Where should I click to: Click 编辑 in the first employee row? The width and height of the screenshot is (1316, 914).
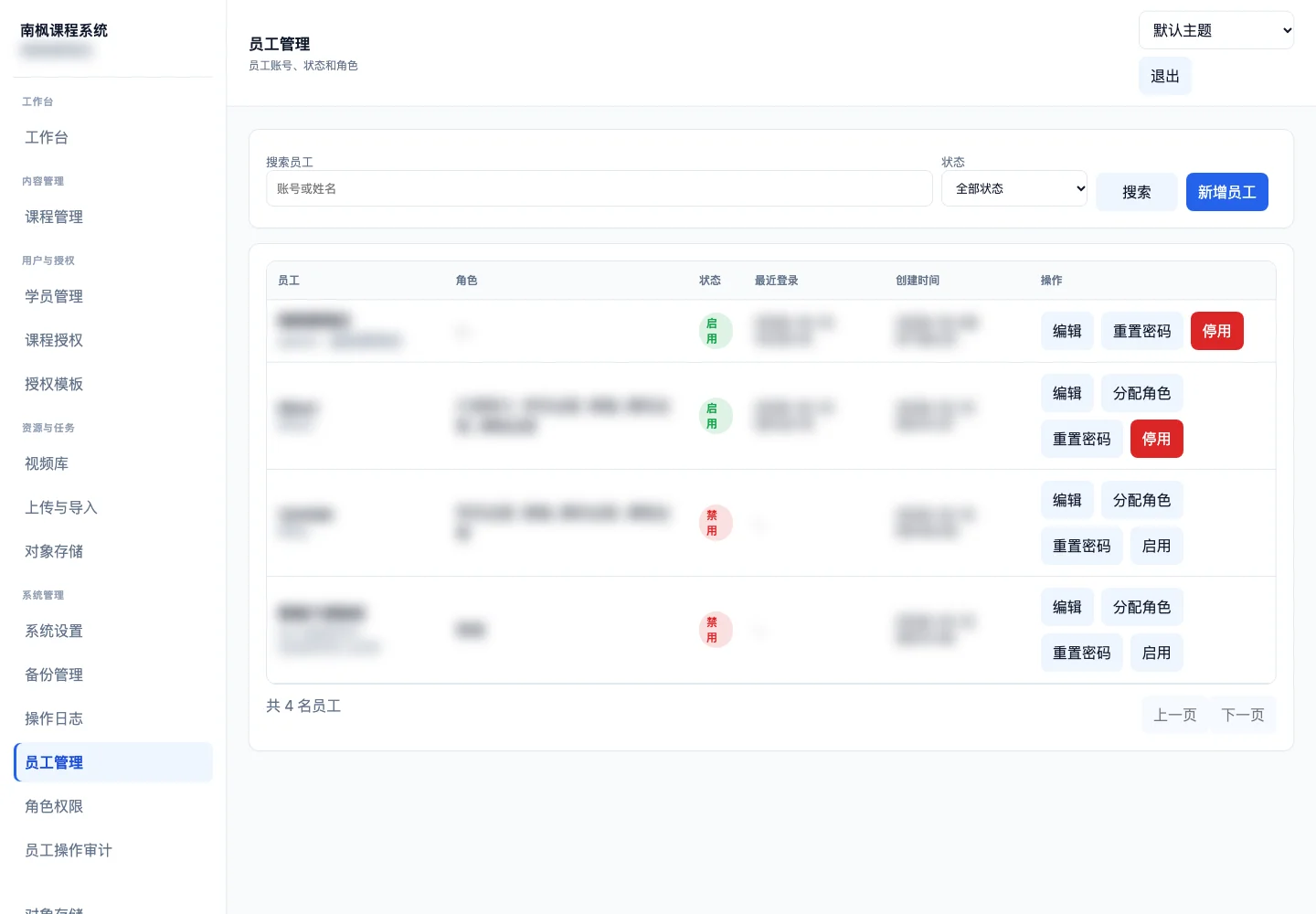(x=1067, y=331)
